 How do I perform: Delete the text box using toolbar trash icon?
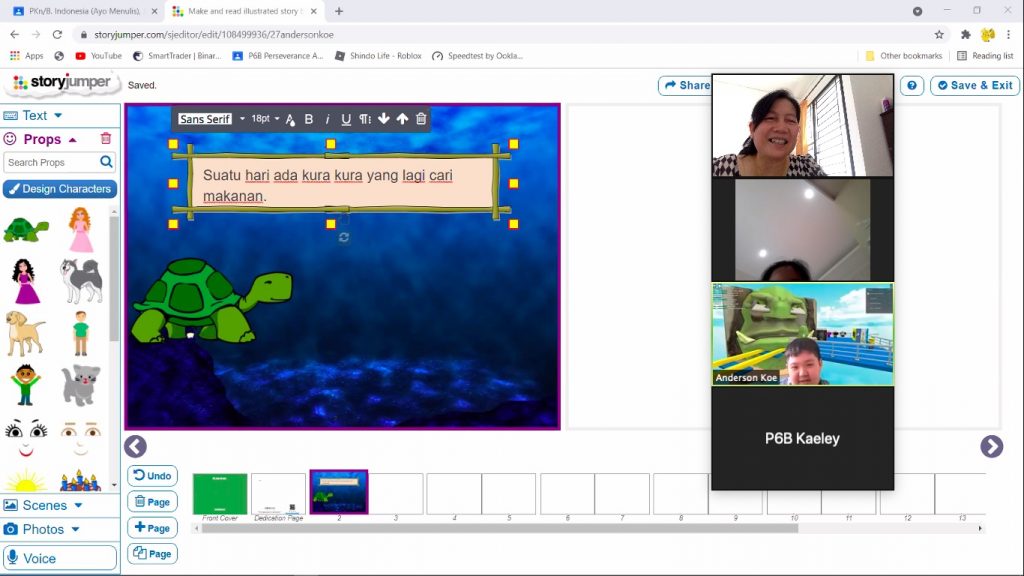click(x=421, y=119)
